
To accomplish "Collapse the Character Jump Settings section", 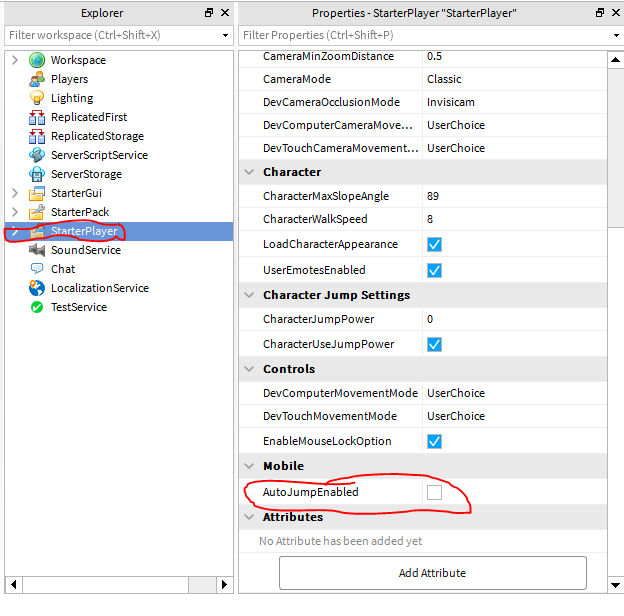I will (249, 295).
